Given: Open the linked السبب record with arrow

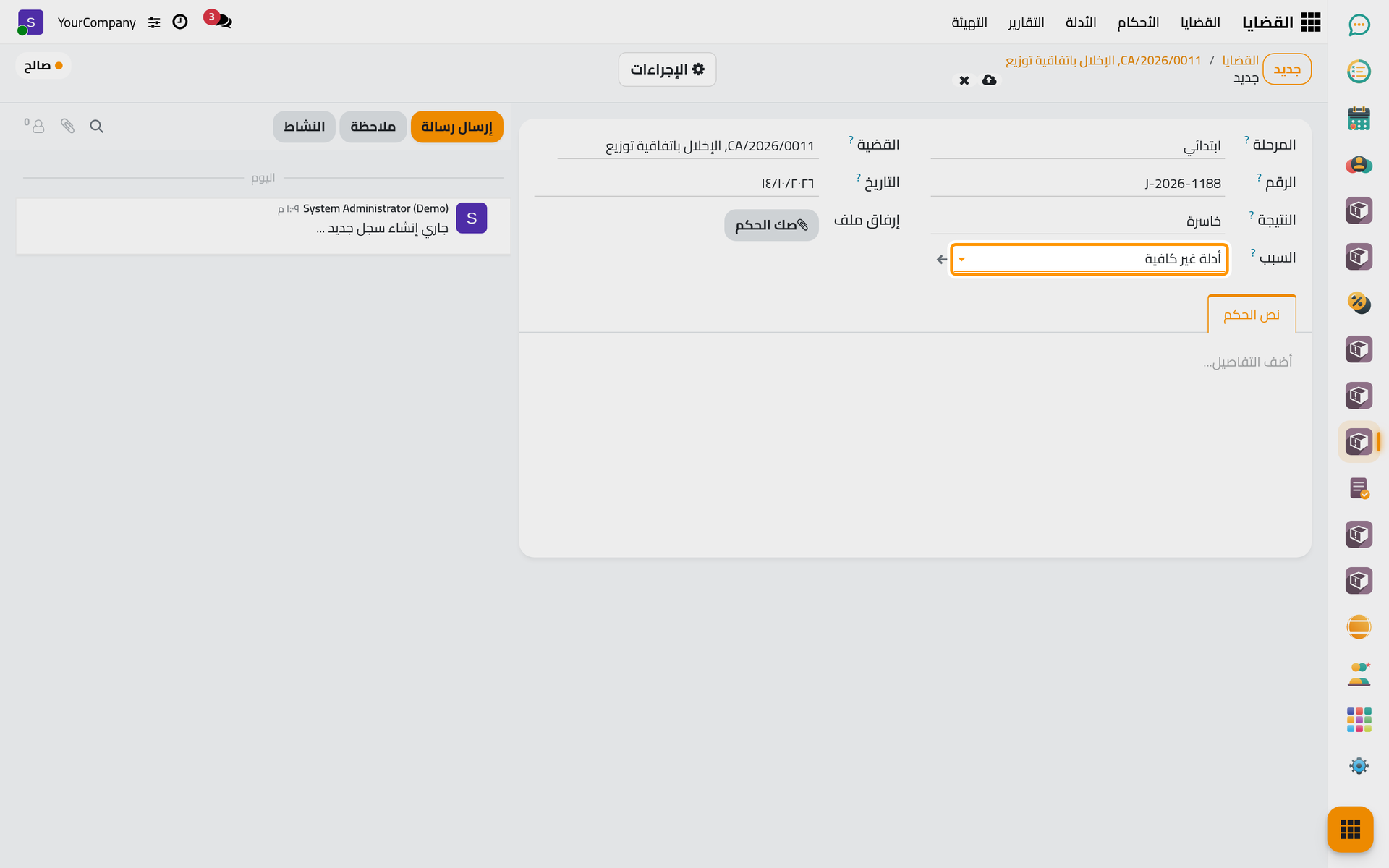Looking at the screenshot, I should point(941,259).
